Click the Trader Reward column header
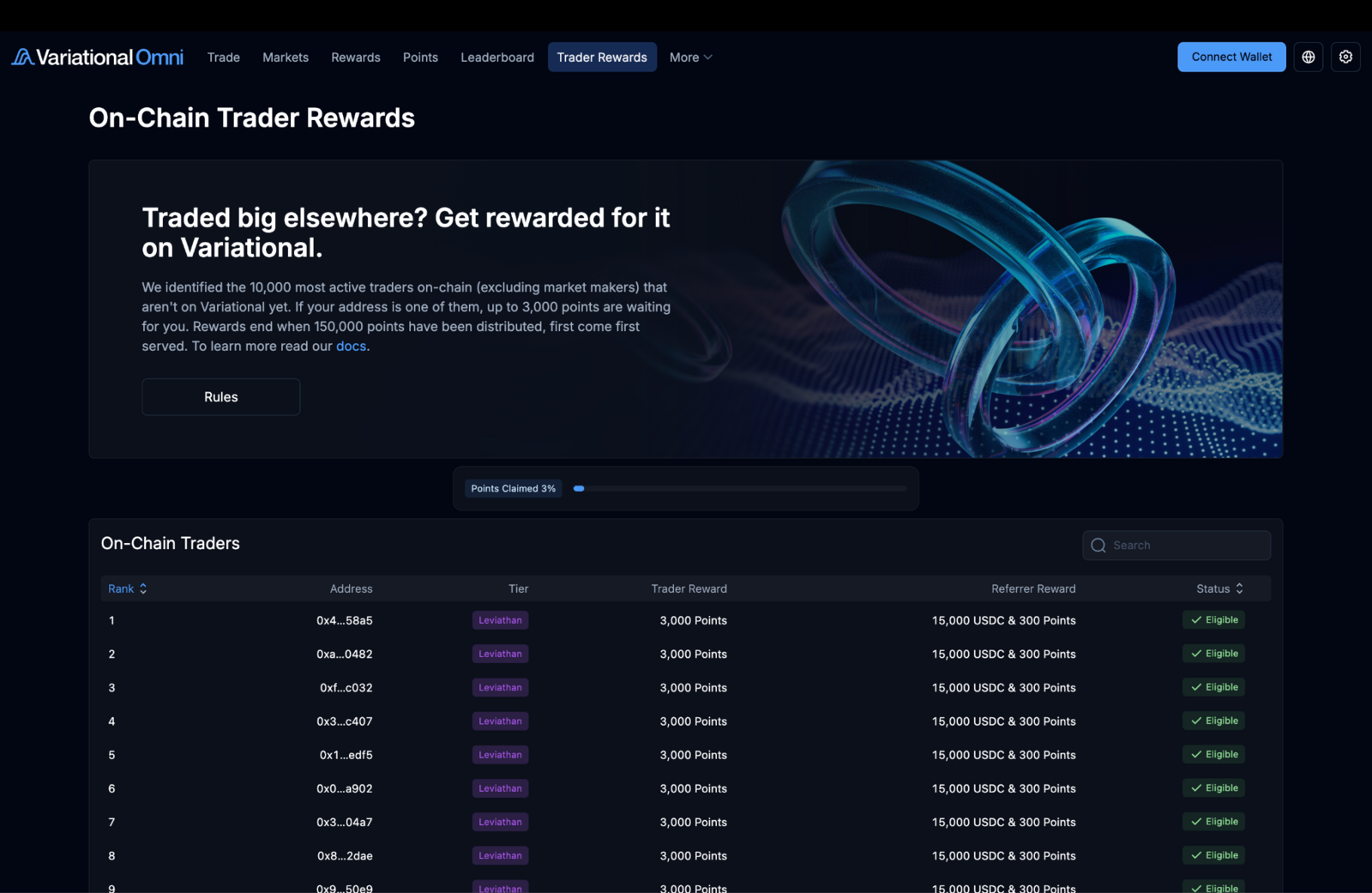The image size is (1372, 893). (689, 588)
